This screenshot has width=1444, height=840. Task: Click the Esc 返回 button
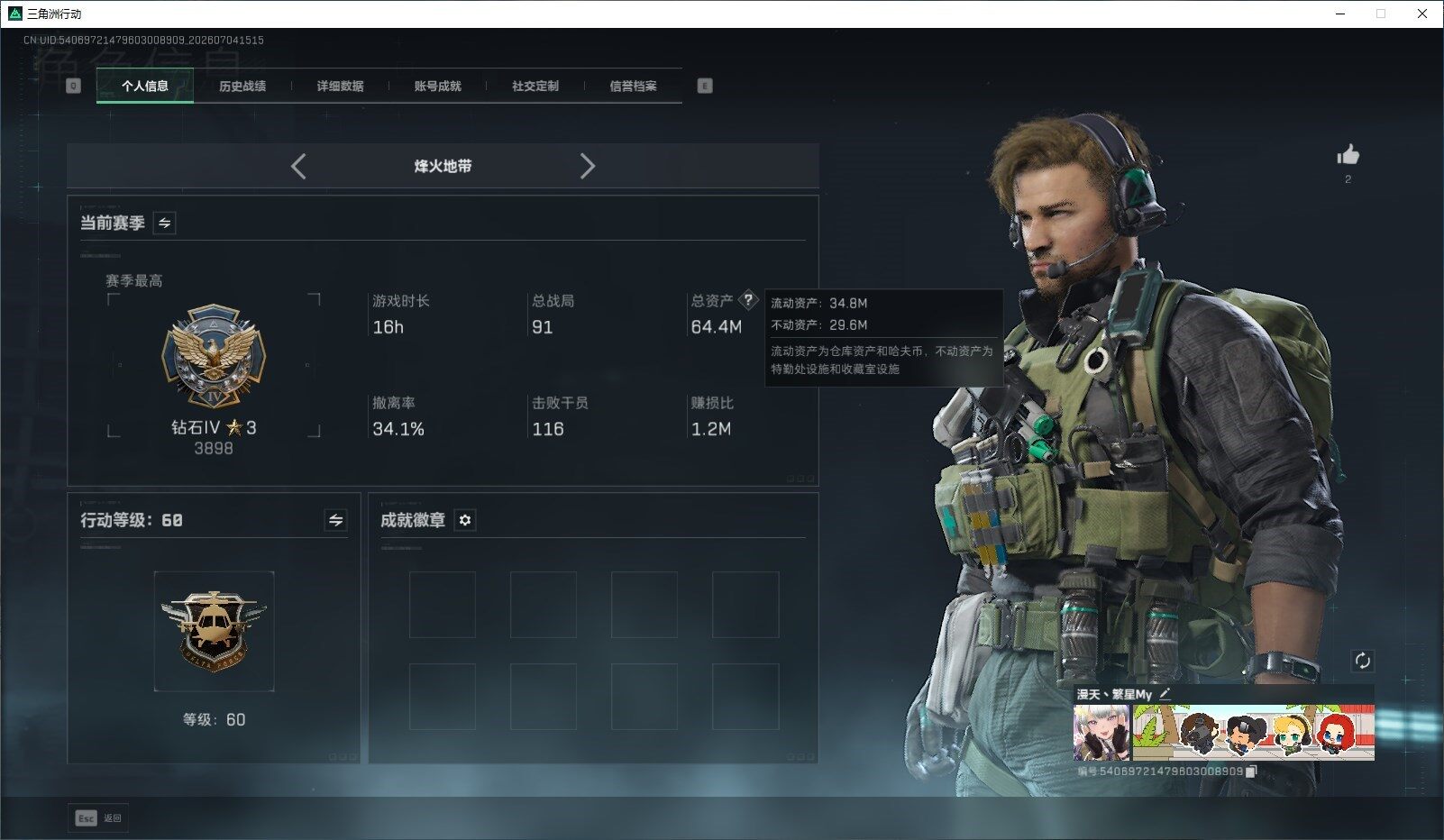[x=98, y=817]
